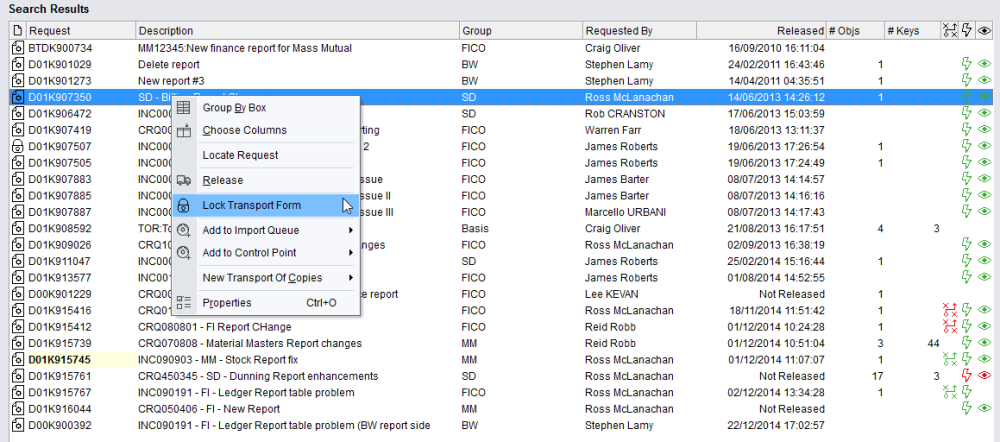Click the icon next to Add to Import Queue
This screenshot has height=442, width=1000.
184,230
